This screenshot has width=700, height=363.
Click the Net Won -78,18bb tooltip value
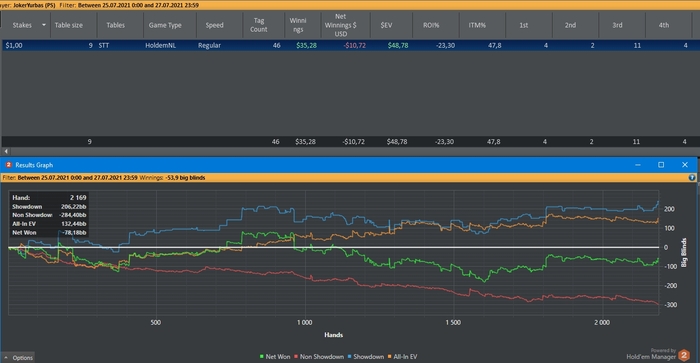point(75,233)
